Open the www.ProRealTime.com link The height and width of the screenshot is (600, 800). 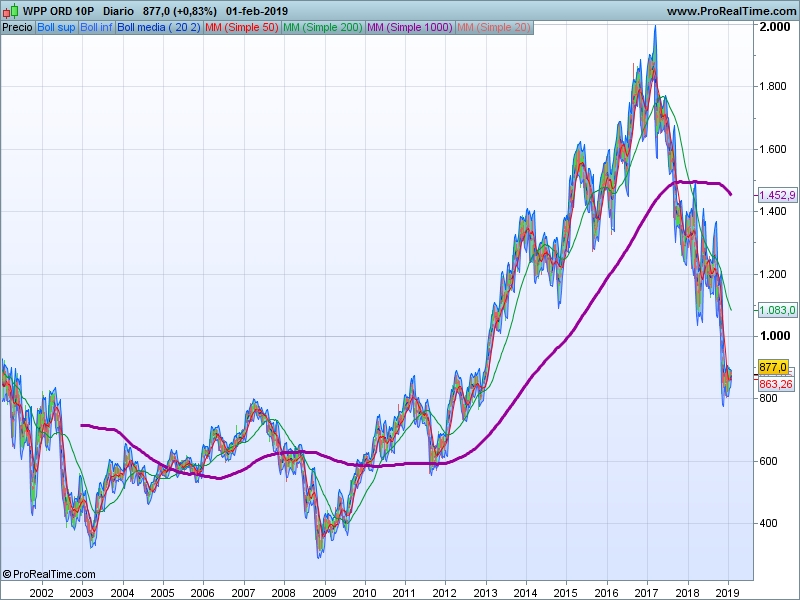pyautogui.click(x=731, y=11)
